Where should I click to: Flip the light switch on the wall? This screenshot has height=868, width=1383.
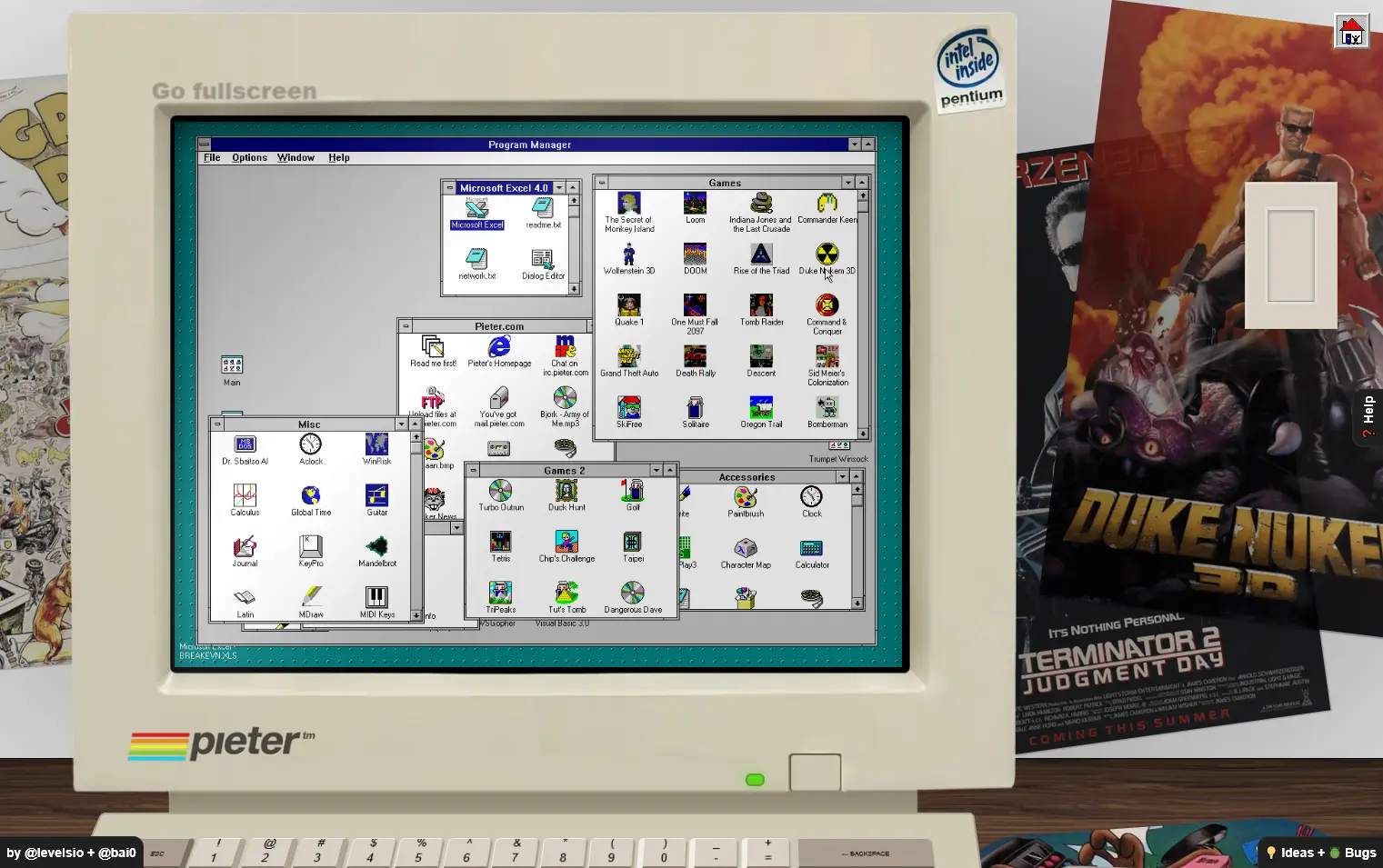pyautogui.click(x=1291, y=255)
